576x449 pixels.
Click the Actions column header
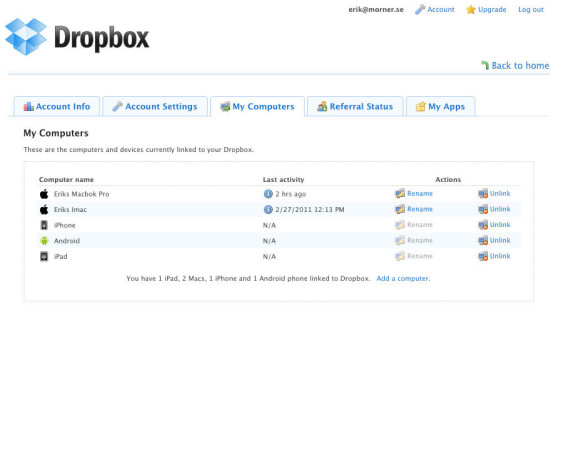point(448,180)
